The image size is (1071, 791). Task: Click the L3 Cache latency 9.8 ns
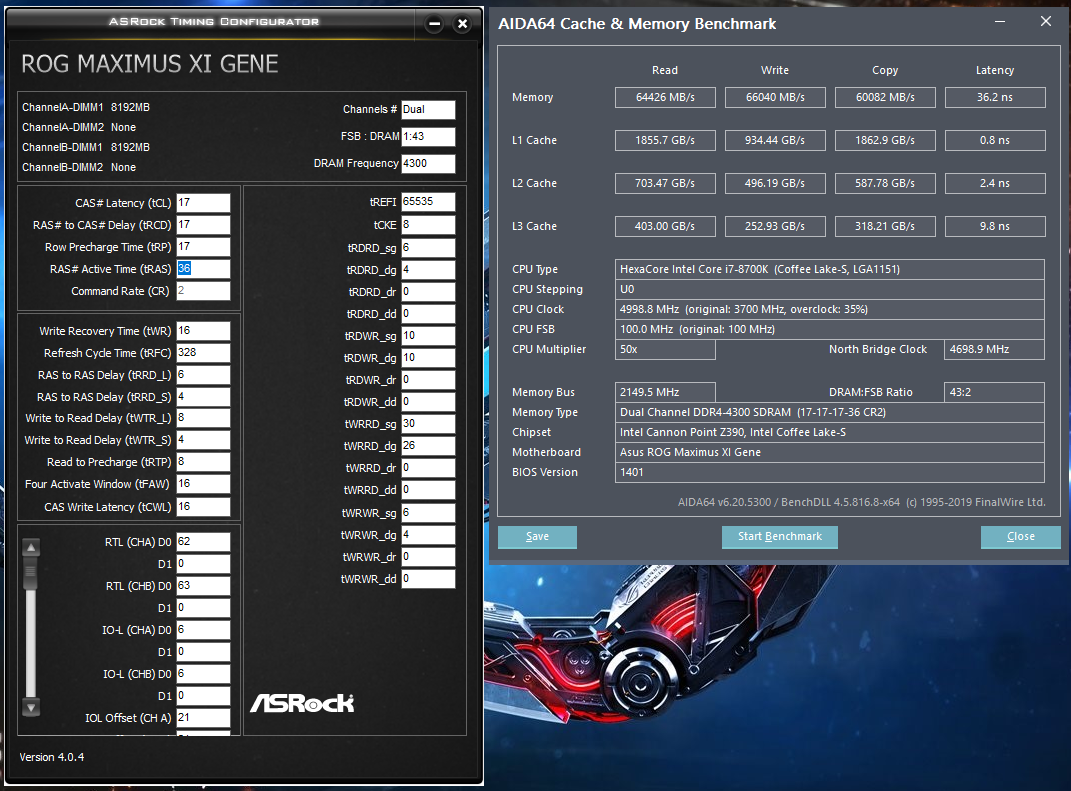pyautogui.click(x=995, y=226)
